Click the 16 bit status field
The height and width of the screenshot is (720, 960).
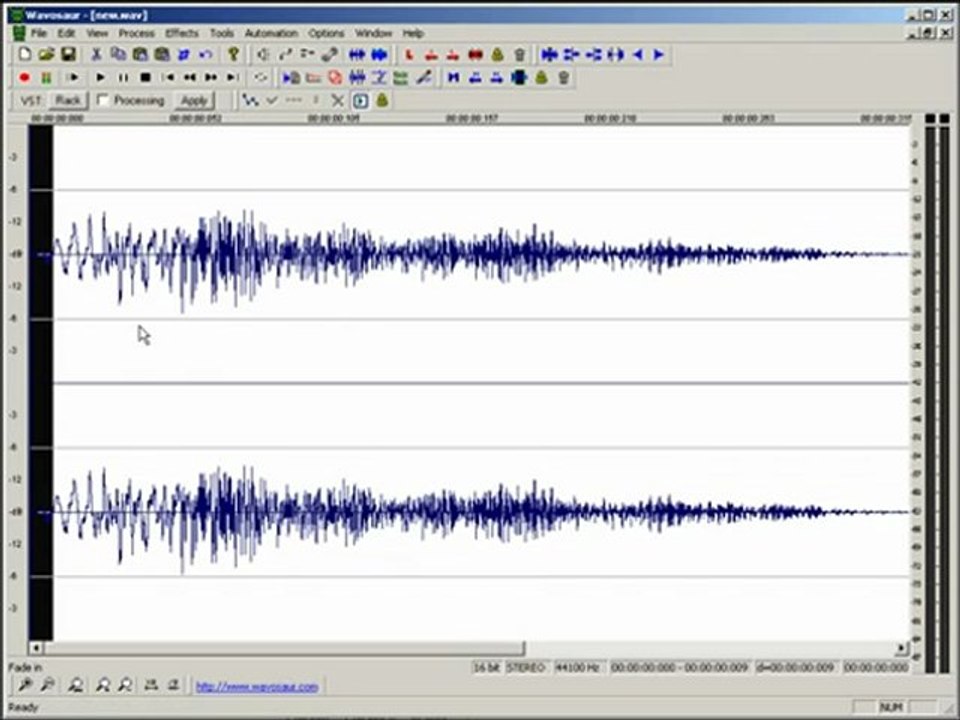pos(487,667)
